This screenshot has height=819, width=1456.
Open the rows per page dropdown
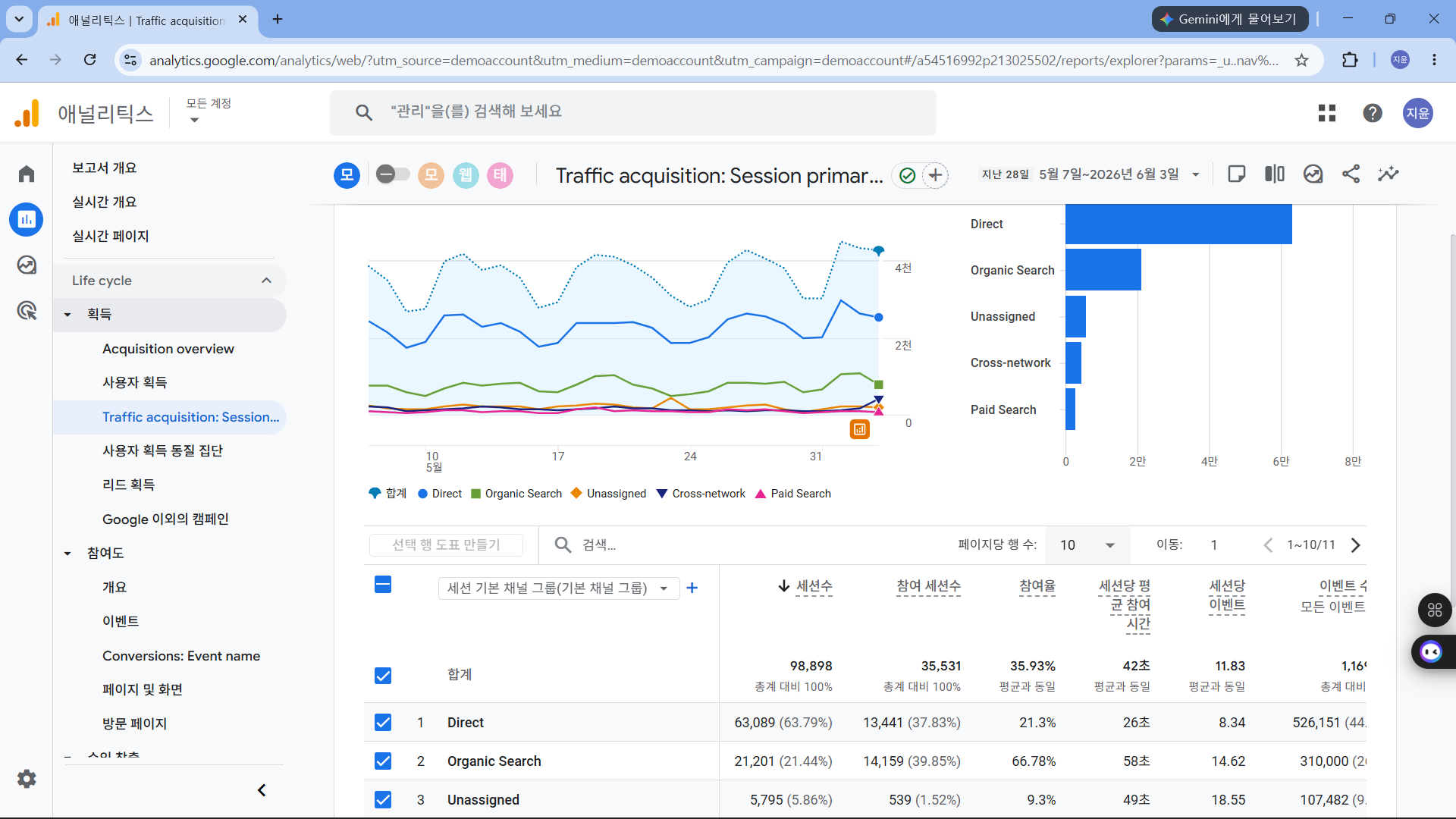point(1087,545)
